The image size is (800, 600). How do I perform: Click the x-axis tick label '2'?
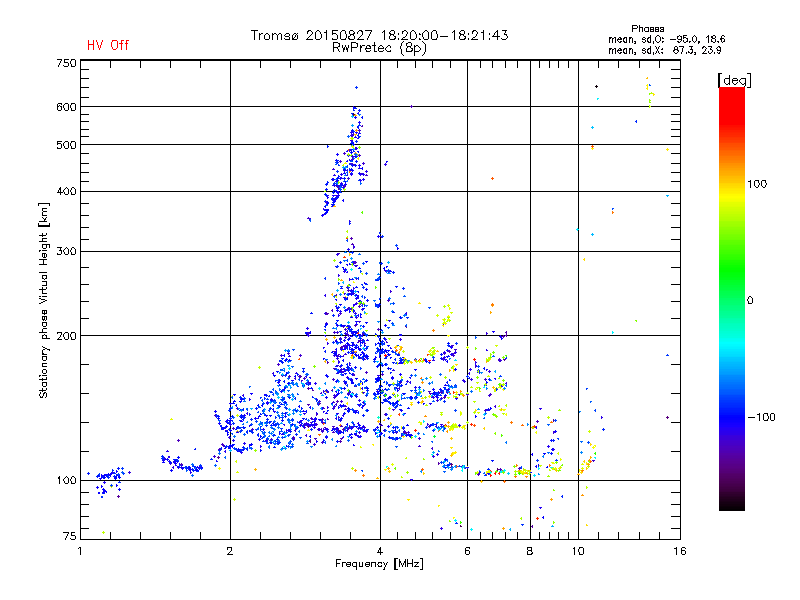coord(230,551)
